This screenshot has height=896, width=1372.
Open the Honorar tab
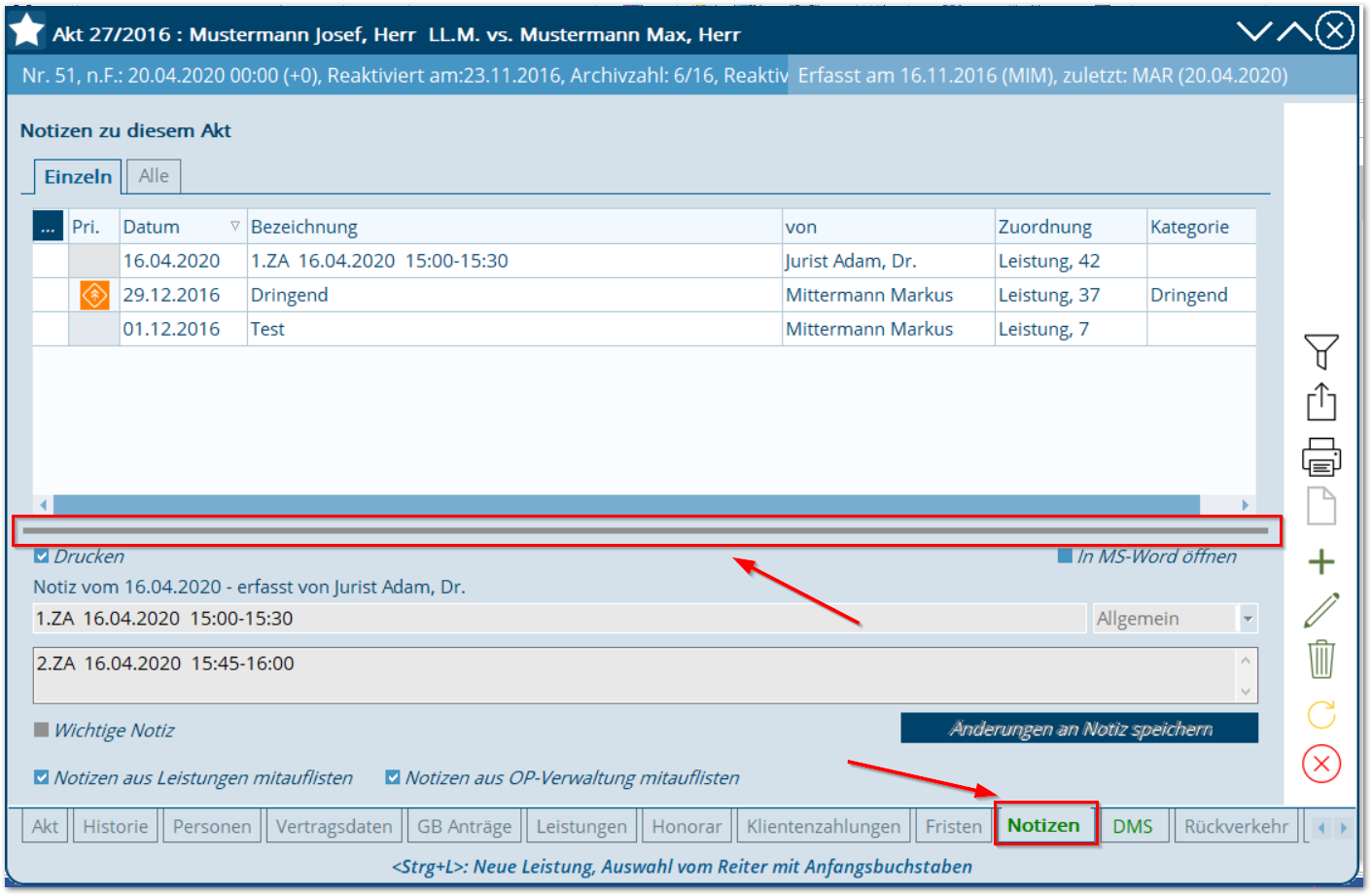click(686, 826)
